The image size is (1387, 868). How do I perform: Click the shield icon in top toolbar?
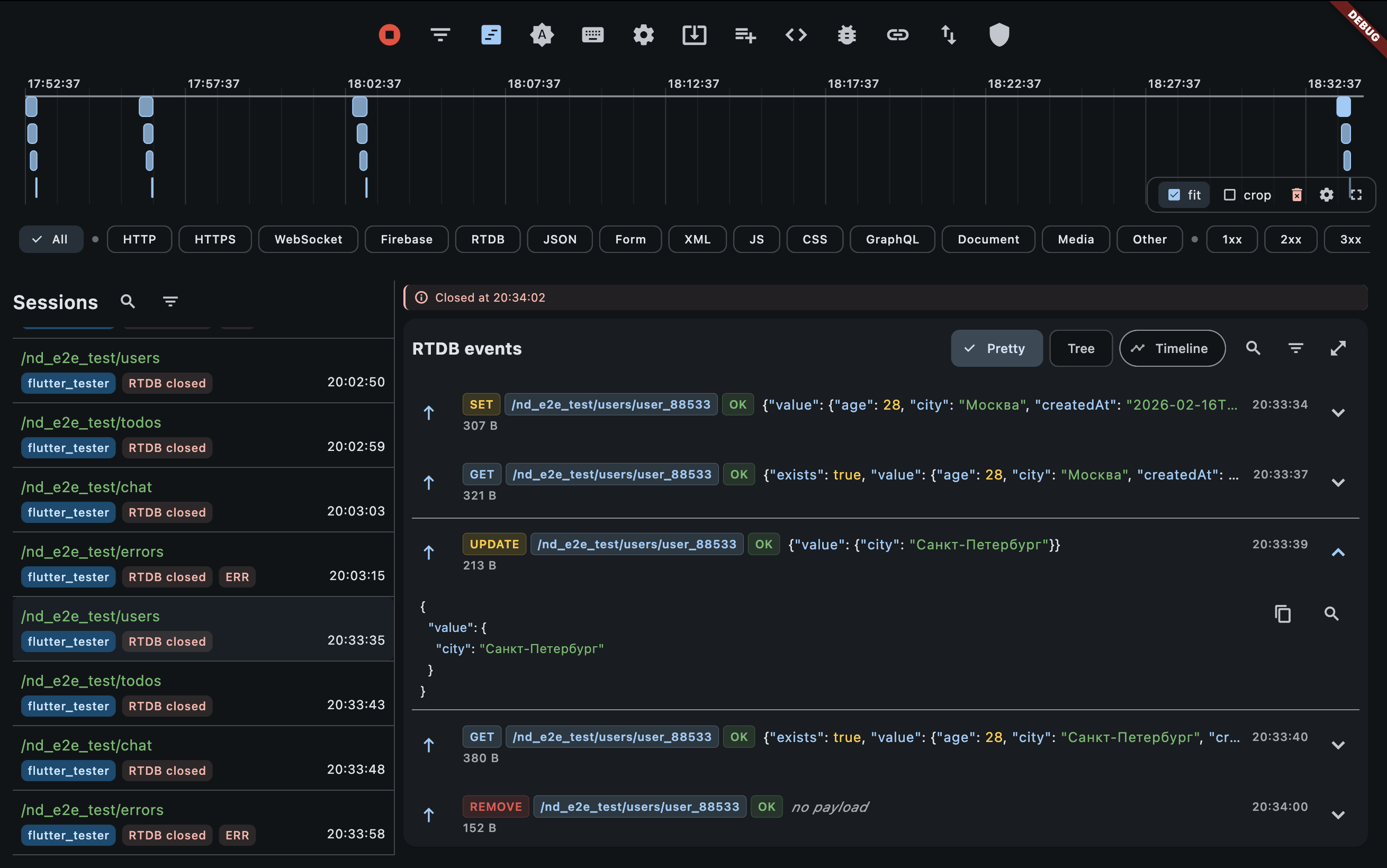pyautogui.click(x=999, y=35)
